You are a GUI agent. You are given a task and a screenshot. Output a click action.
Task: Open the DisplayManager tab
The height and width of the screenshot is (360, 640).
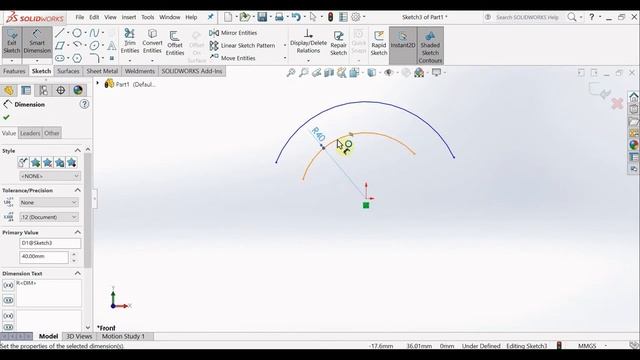pos(78,90)
